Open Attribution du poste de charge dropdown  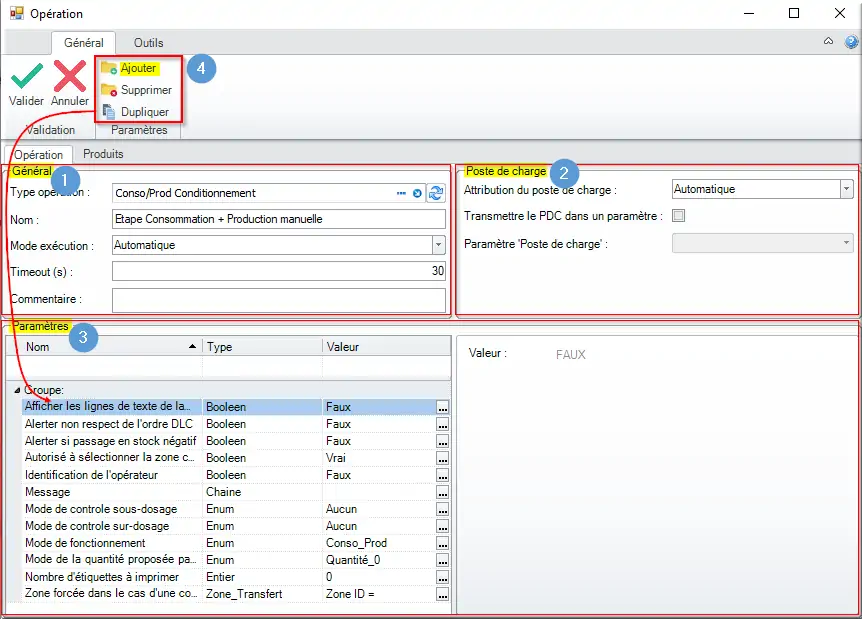point(847,189)
